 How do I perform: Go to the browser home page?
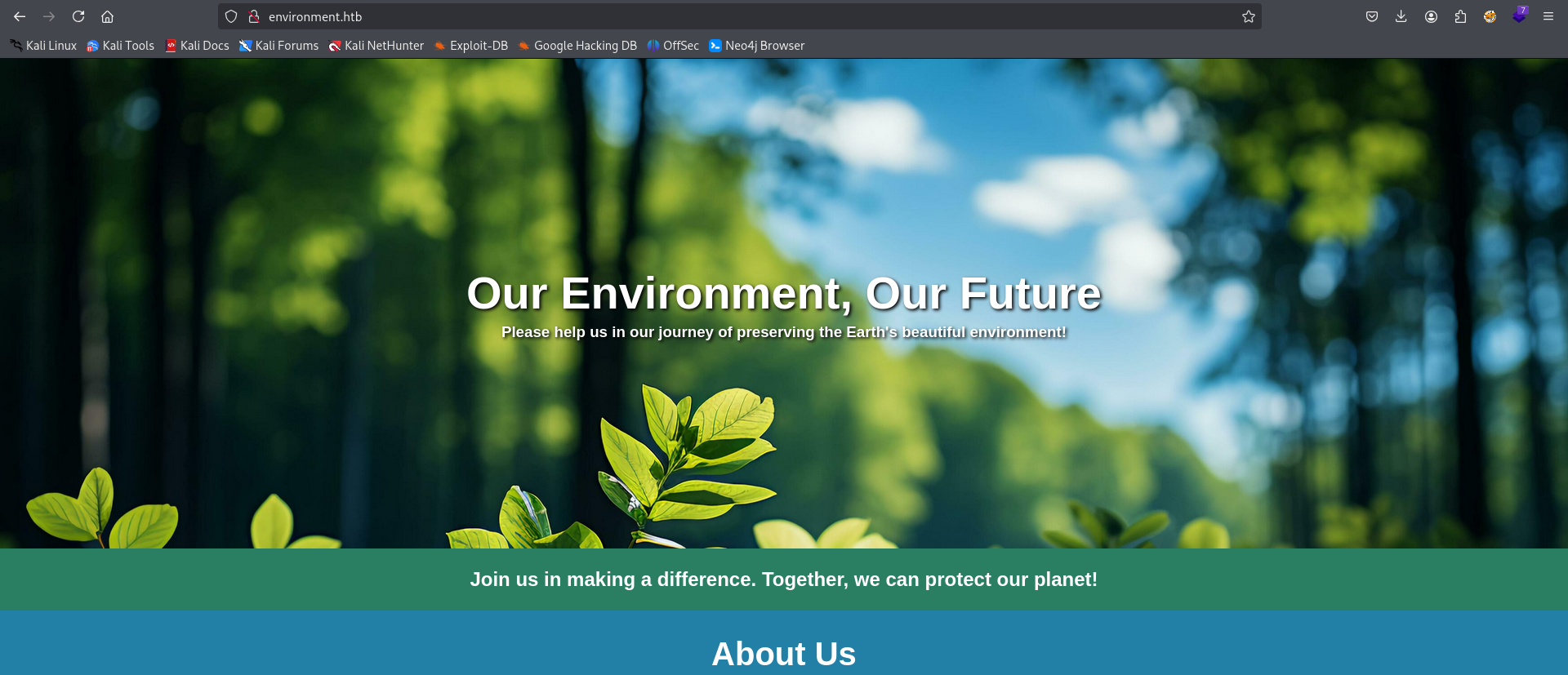[x=107, y=16]
